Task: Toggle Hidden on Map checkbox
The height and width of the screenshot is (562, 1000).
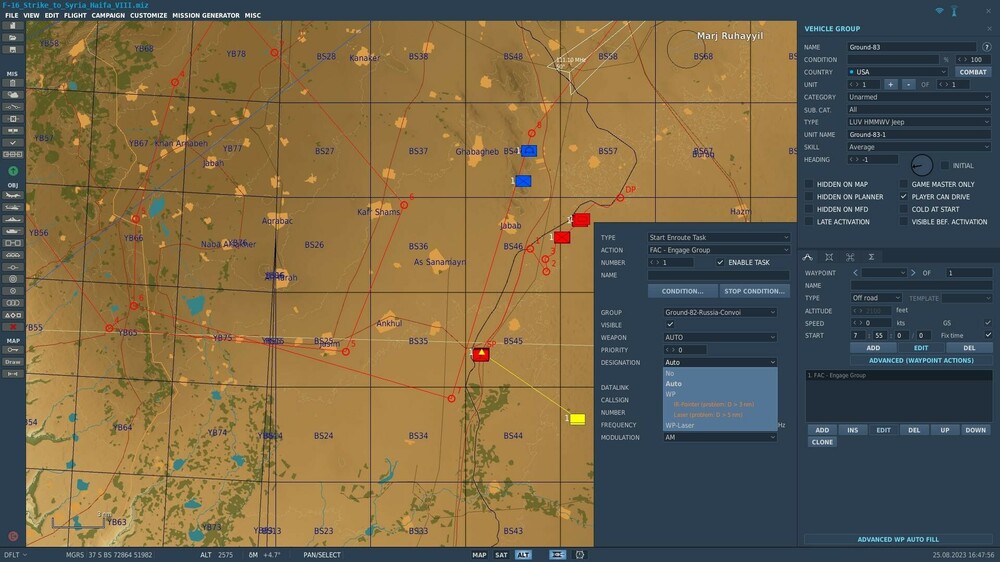Action: tap(809, 184)
